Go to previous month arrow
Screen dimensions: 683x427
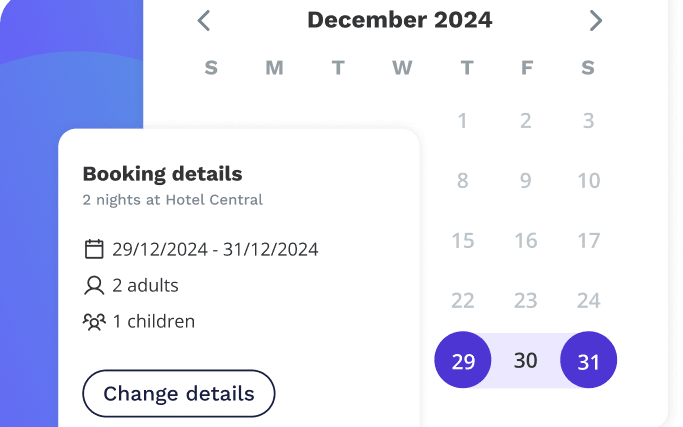(x=204, y=20)
